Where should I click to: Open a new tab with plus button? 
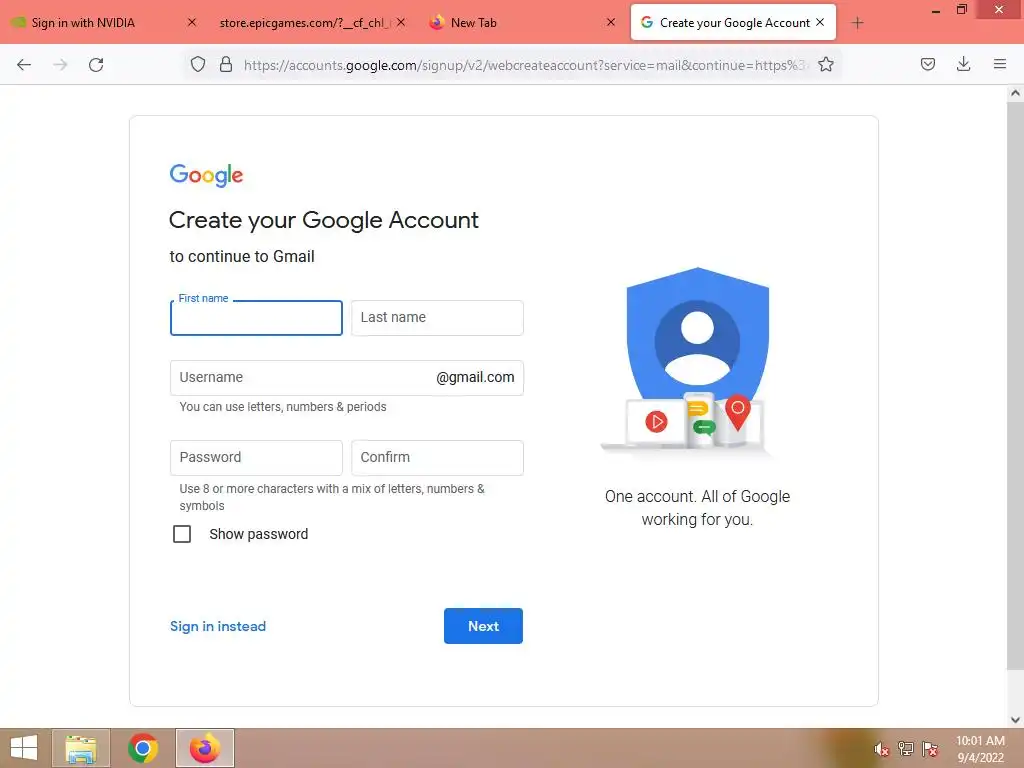857,23
